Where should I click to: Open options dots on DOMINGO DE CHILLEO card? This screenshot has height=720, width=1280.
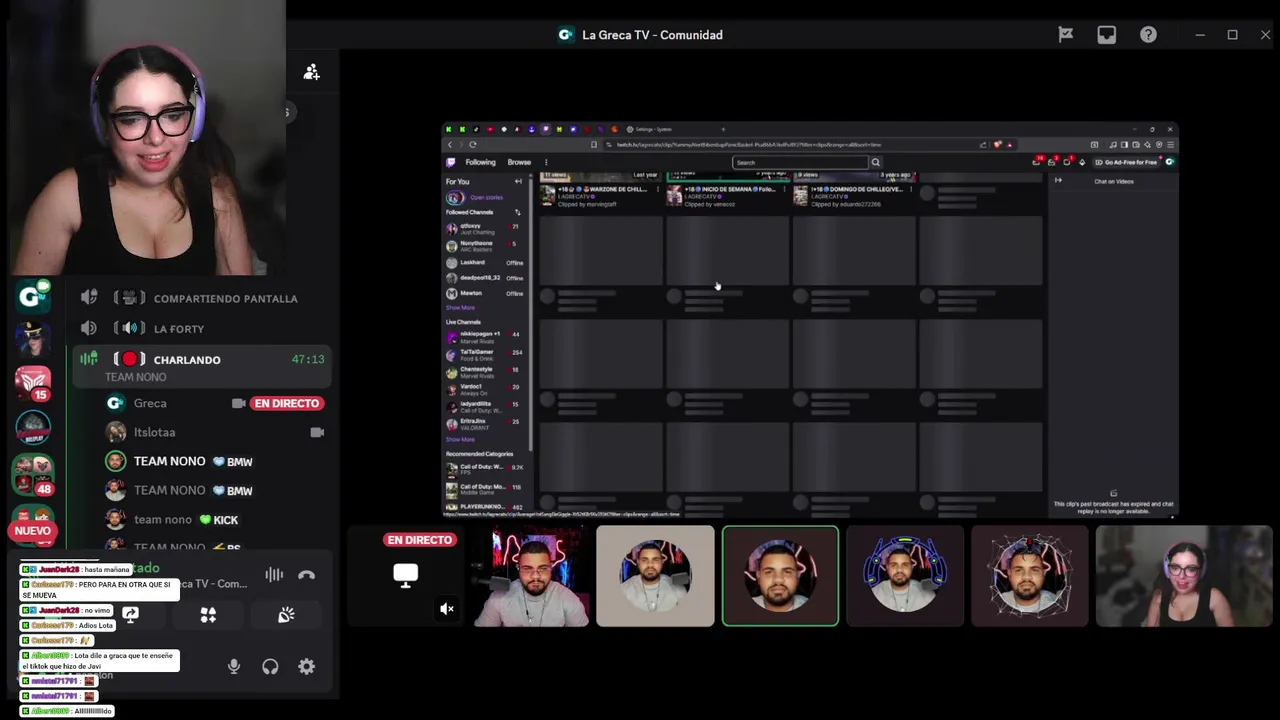pyautogui.click(x=911, y=190)
